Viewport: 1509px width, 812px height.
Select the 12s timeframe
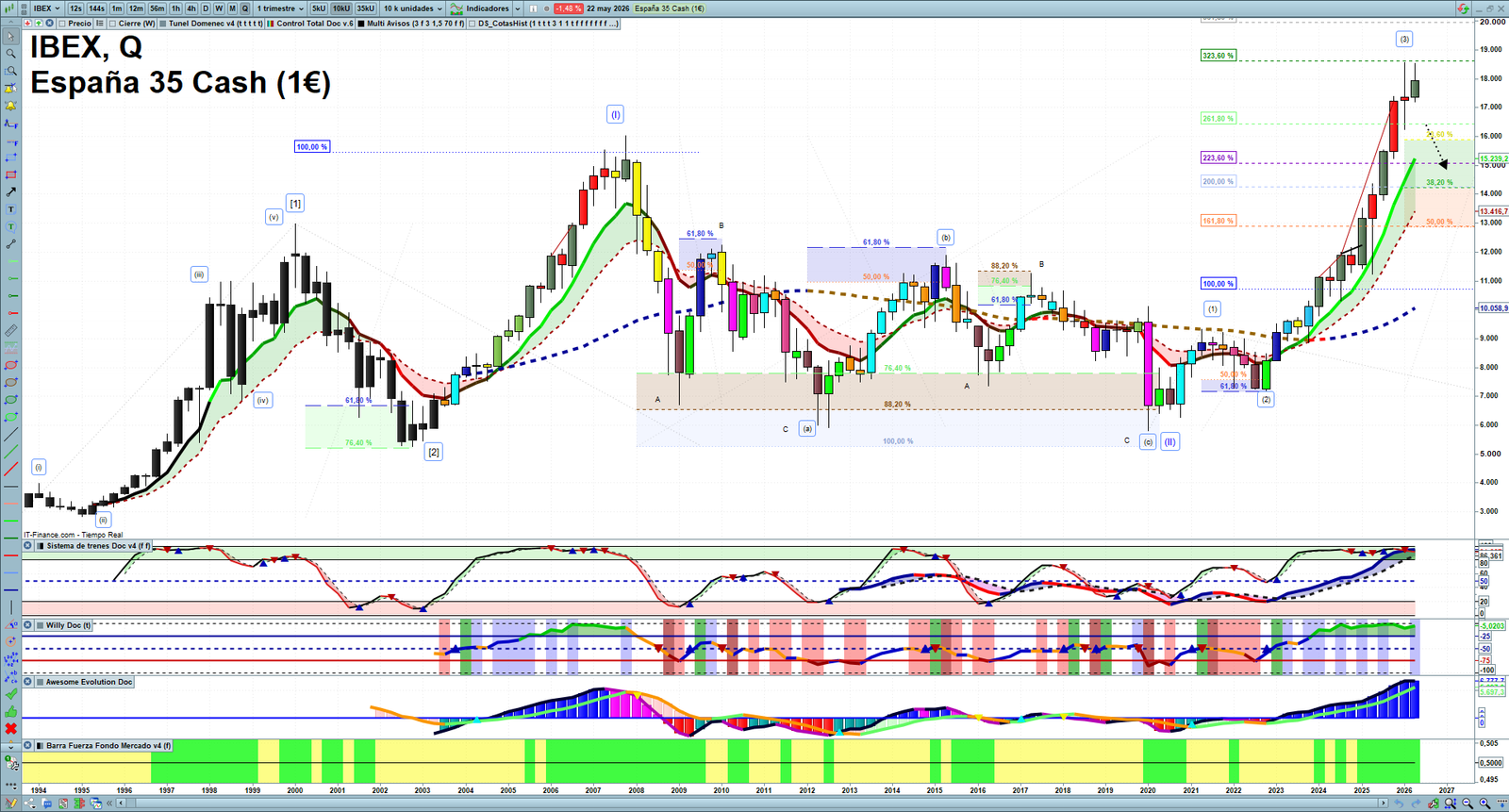(75, 8)
